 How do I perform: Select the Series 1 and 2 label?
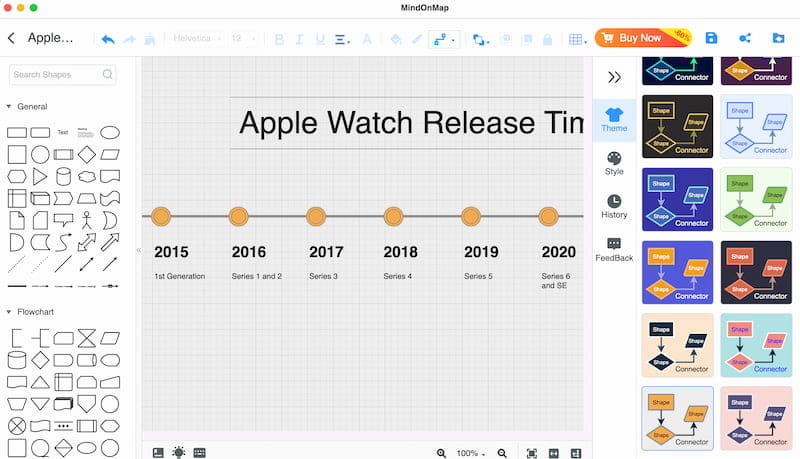click(x=257, y=276)
